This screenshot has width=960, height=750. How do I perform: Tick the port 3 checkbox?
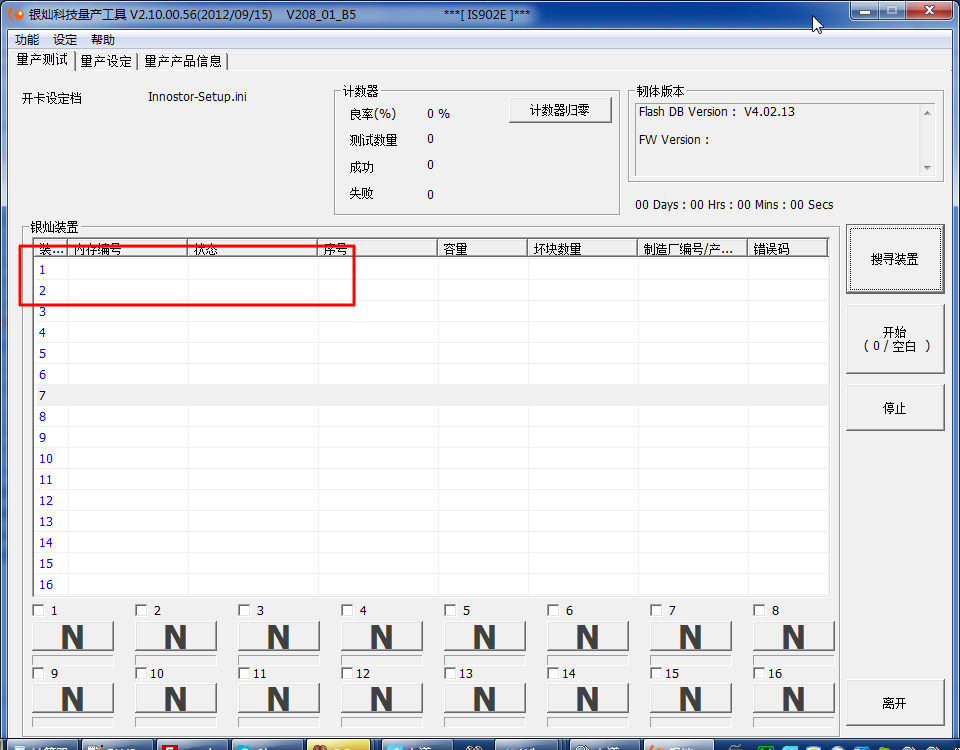pyautogui.click(x=244, y=610)
